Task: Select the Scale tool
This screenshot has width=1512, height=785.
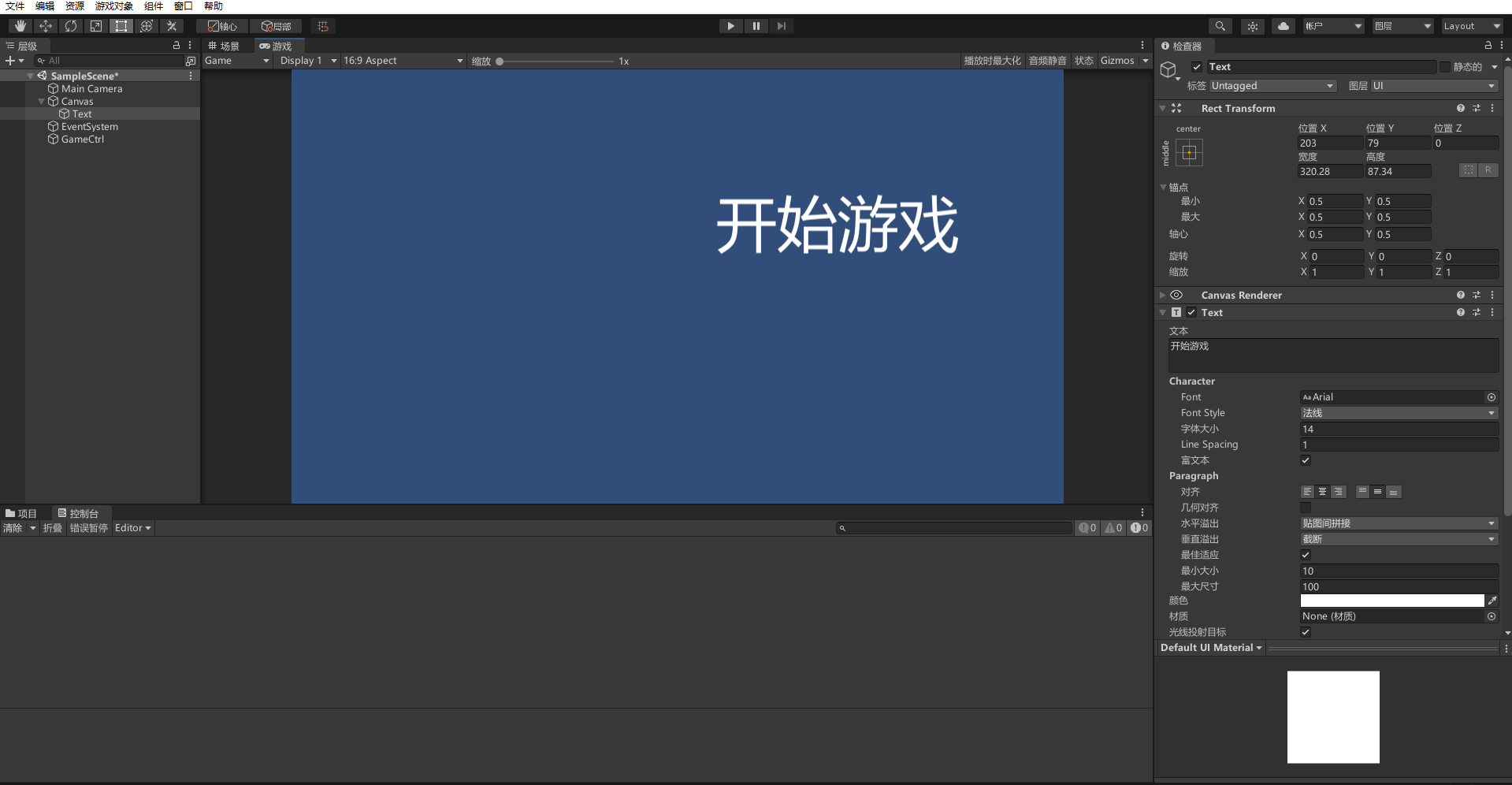Action: point(95,26)
